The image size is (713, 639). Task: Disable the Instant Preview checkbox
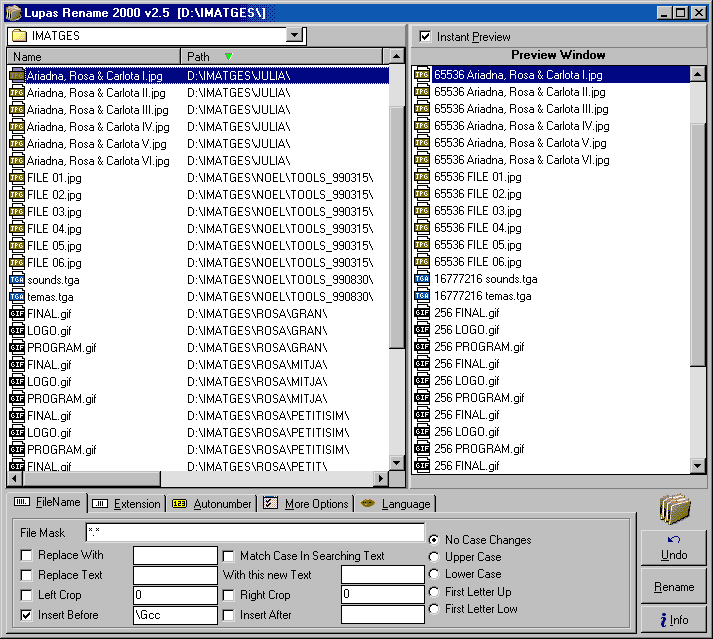(426, 37)
